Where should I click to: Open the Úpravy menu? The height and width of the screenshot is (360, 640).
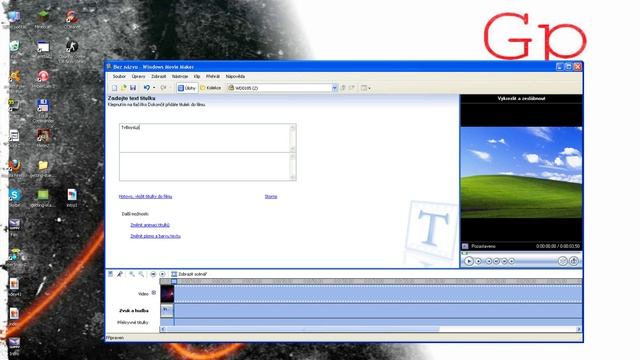click(x=138, y=76)
